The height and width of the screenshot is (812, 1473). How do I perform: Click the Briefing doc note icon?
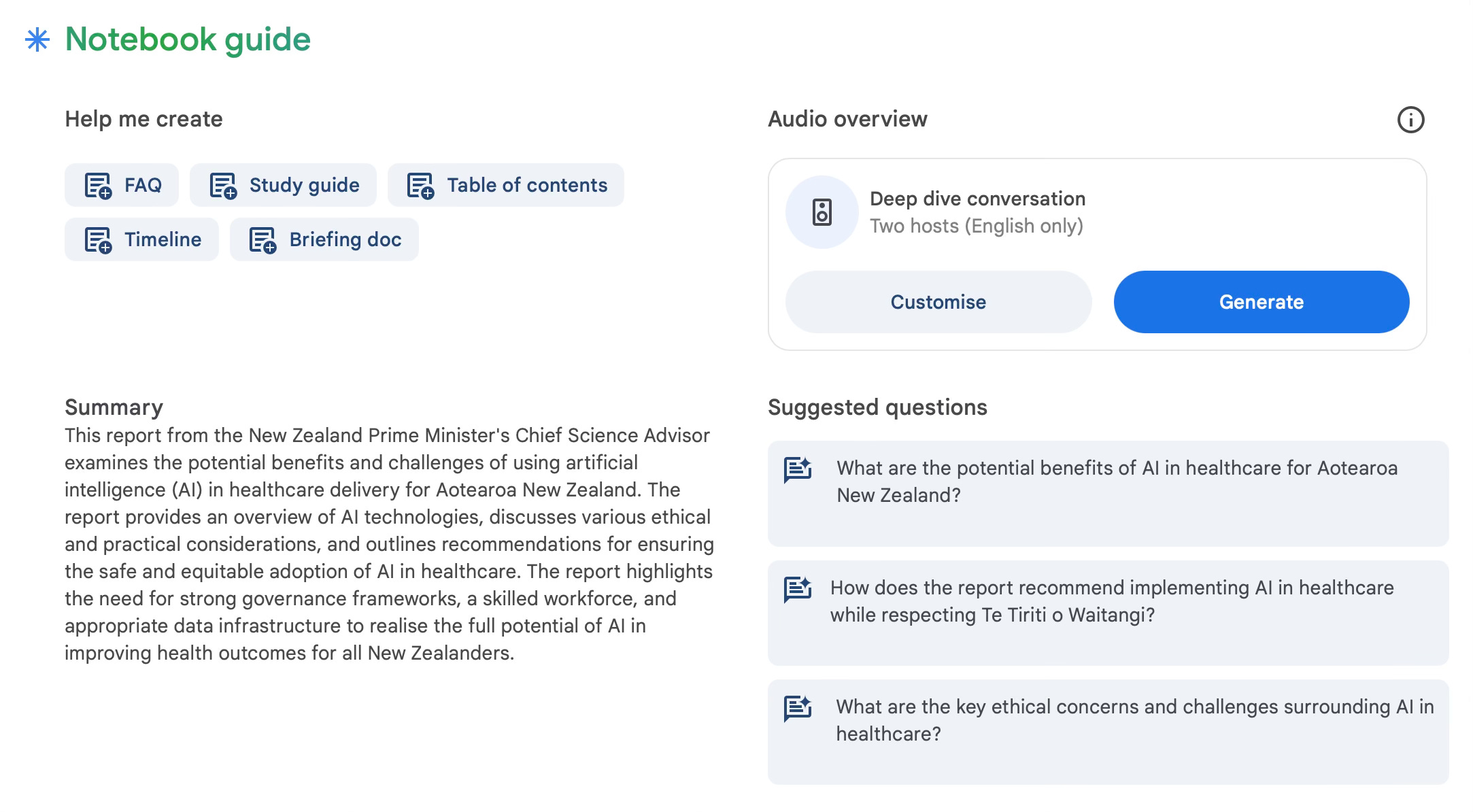[x=263, y=239]
